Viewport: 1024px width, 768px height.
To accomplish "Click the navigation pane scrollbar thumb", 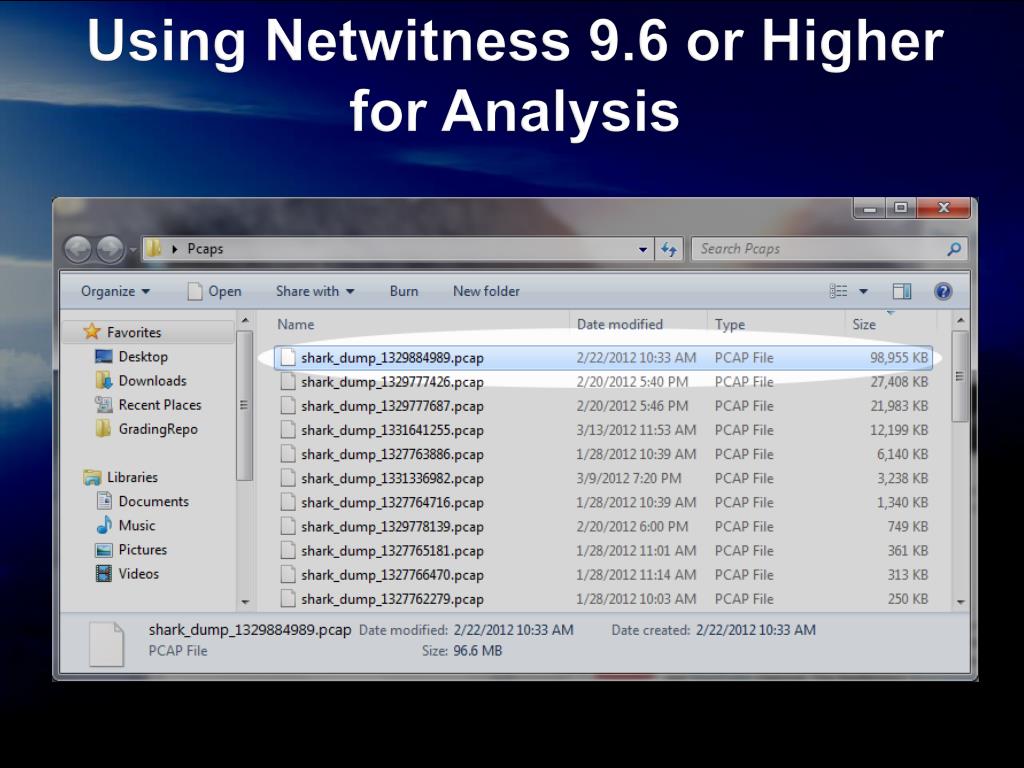I will (244, 406).
